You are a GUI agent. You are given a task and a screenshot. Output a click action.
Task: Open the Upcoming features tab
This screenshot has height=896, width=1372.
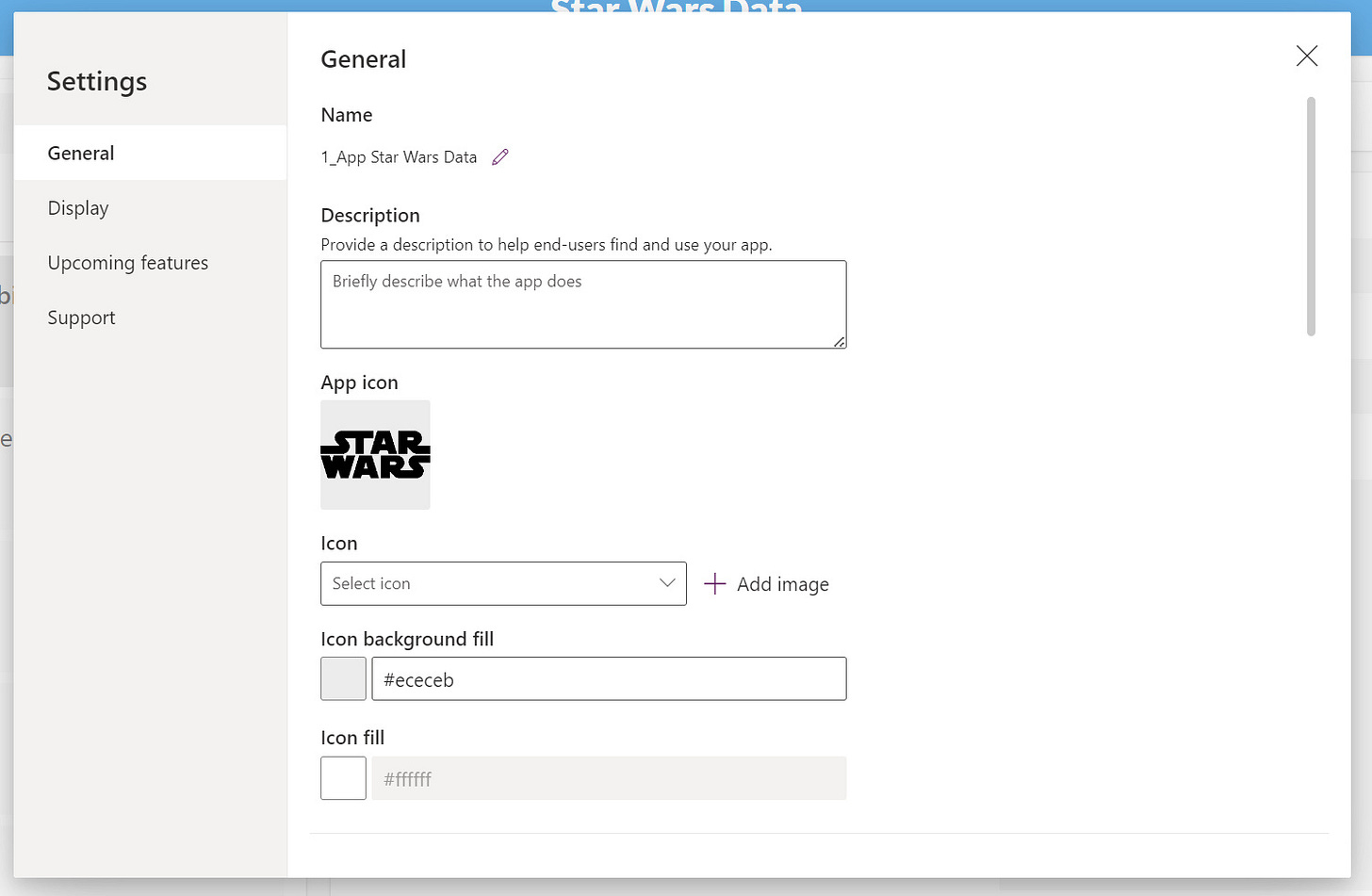pyautogui.click(x=151, y=263)
